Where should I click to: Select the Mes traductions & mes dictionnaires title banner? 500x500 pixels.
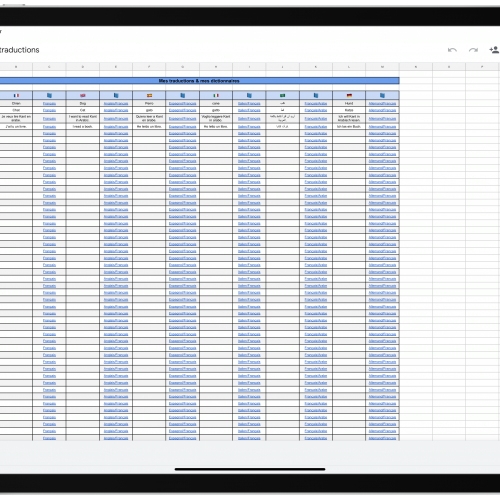coord(199,81)
